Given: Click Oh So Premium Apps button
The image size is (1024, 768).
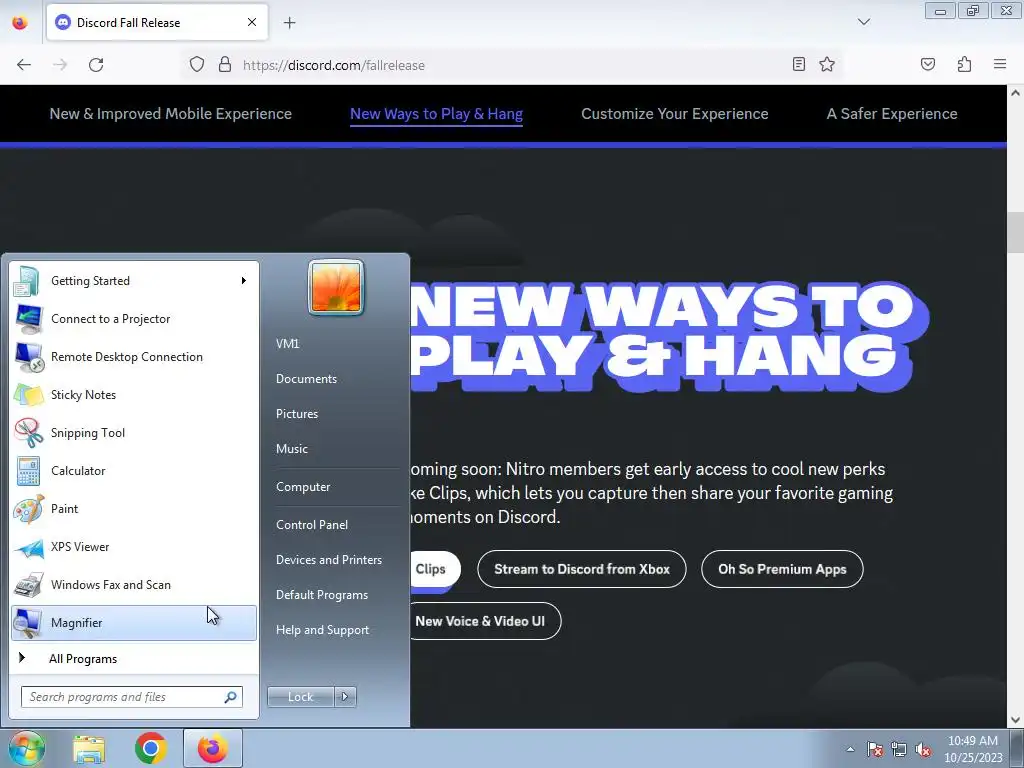Looking at the screenshot, I should [x=782, y=569].
